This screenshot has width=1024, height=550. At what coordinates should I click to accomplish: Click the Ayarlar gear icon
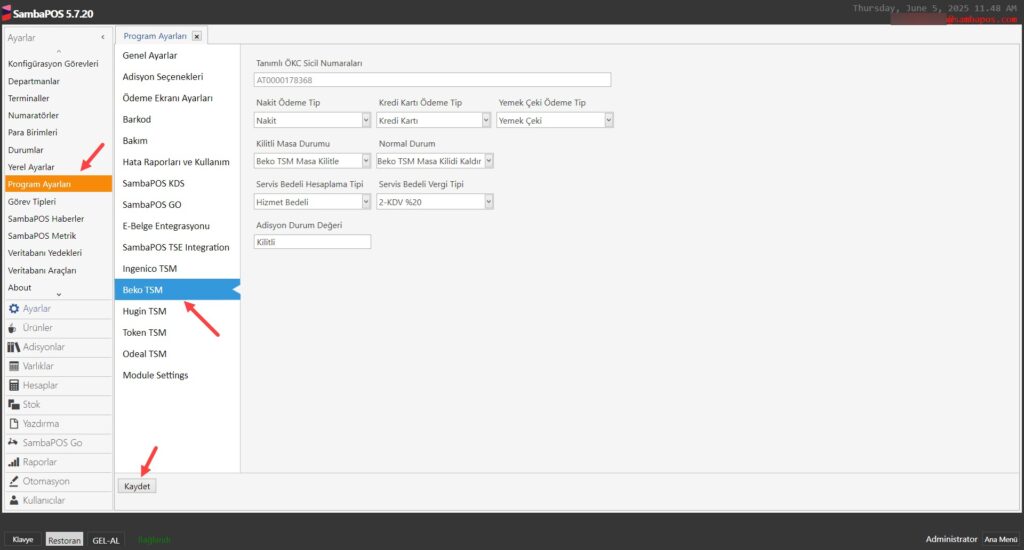click(13, 308)
